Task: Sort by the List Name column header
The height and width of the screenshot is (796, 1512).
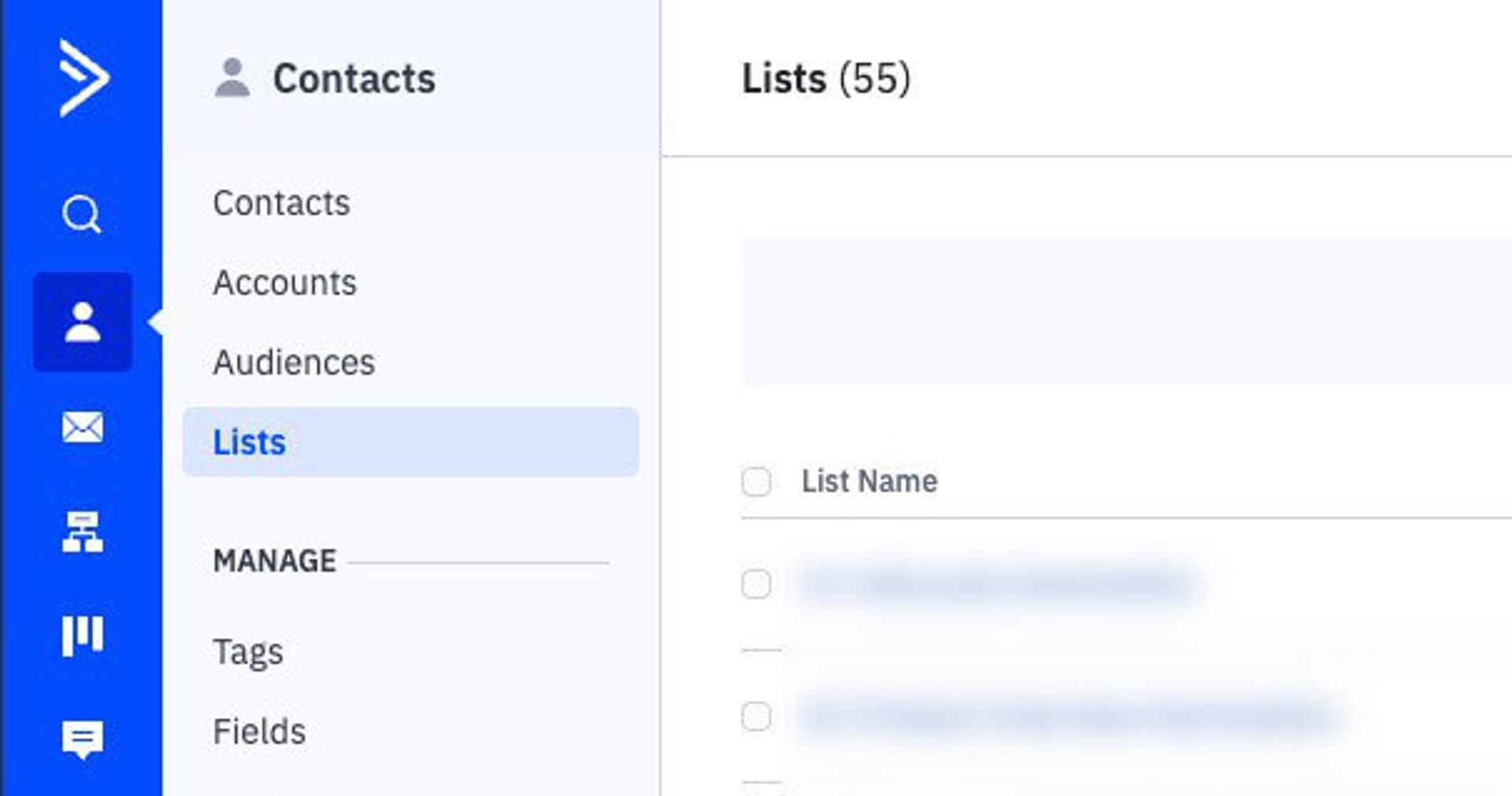Action: (x=869, y=481)
